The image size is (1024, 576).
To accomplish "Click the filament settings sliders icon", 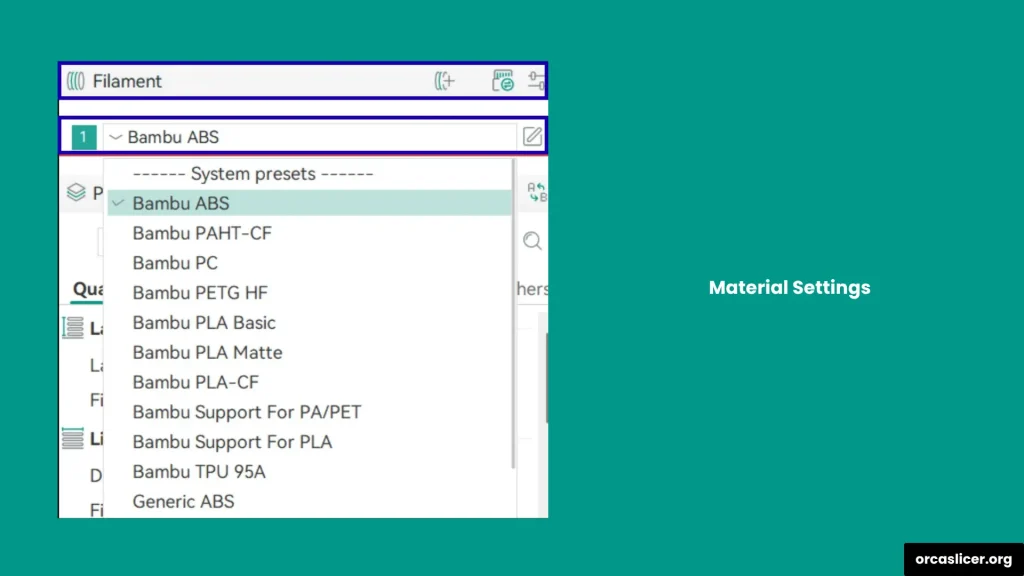I will [x=536, y=82].
